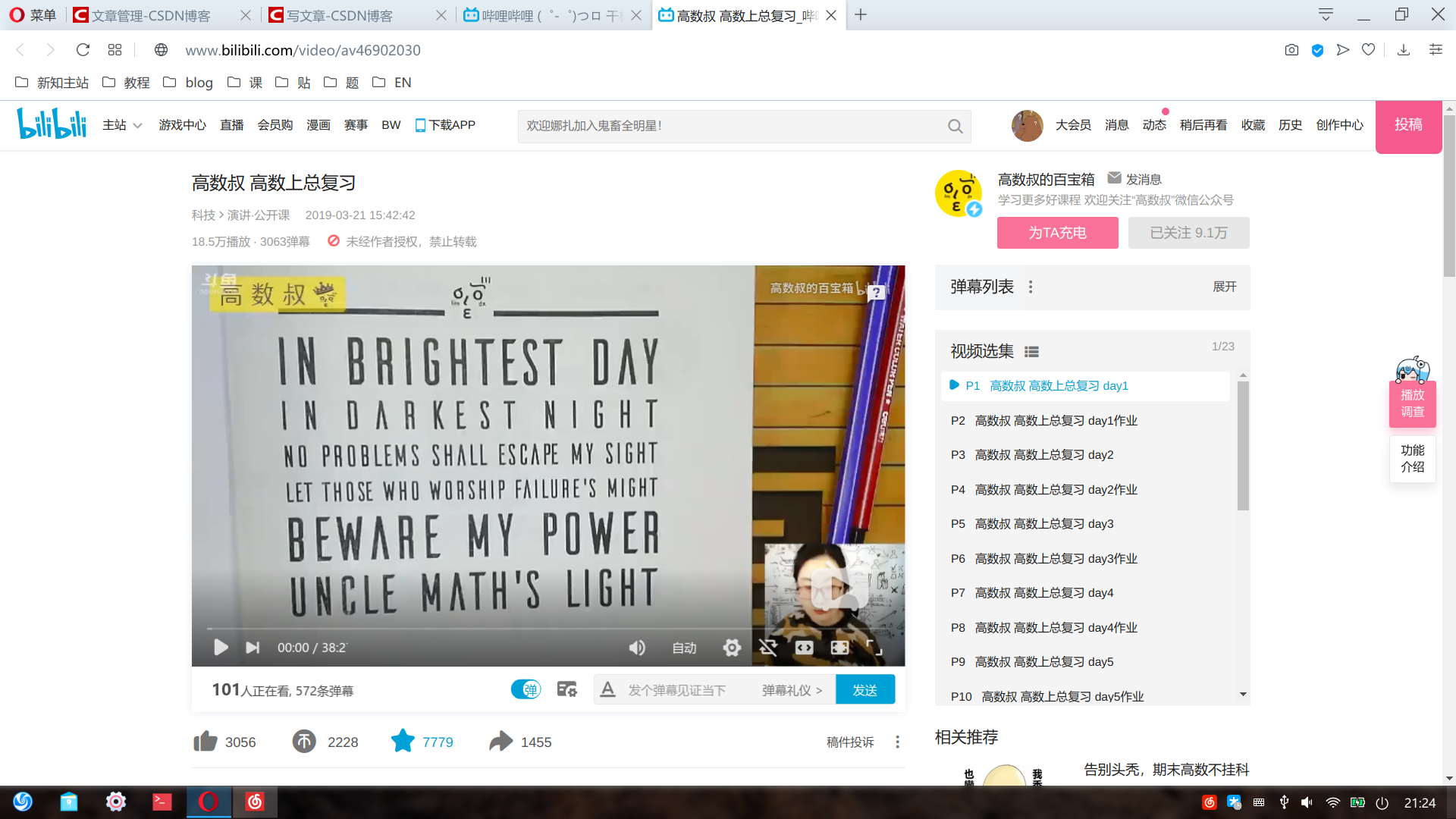Switch to 文章管理-CSDN博客 browser tab
The height and width of the screenshot is (819, 1456).
pyautogui.click(x=150, y=15)
